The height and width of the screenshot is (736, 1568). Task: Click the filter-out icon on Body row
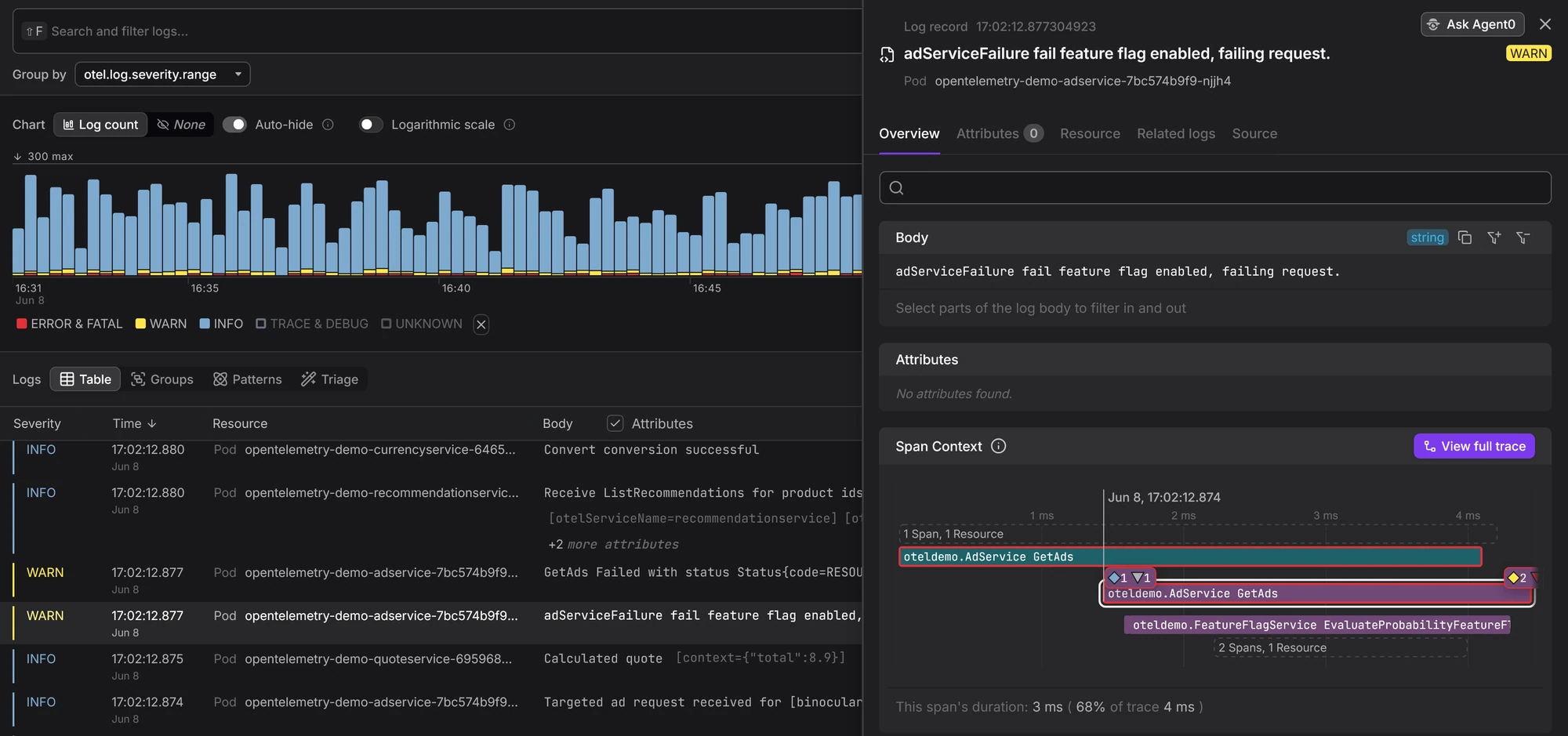click(1523, 237)
